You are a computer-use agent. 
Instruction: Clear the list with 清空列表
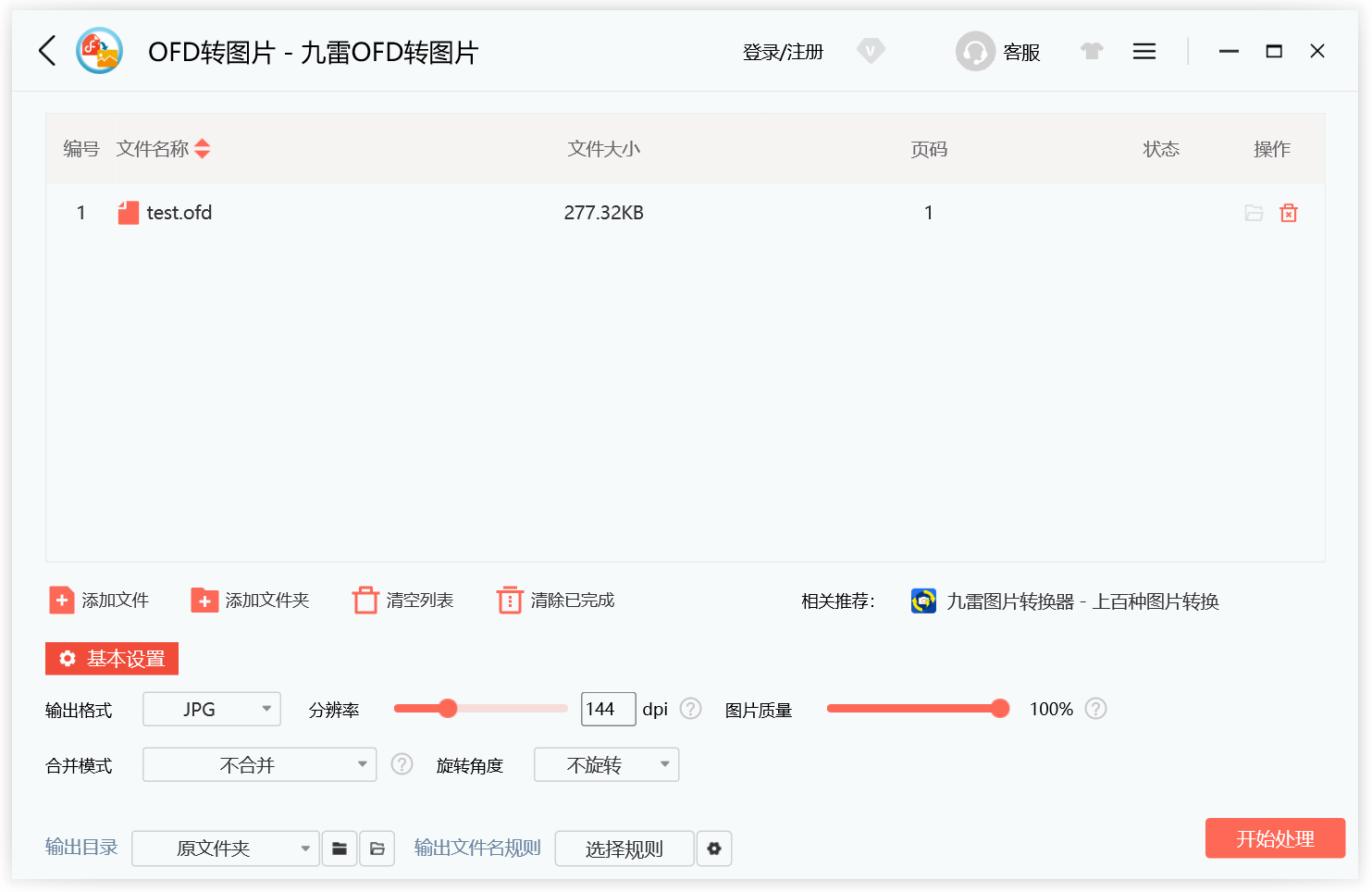(x=403, y=601)
